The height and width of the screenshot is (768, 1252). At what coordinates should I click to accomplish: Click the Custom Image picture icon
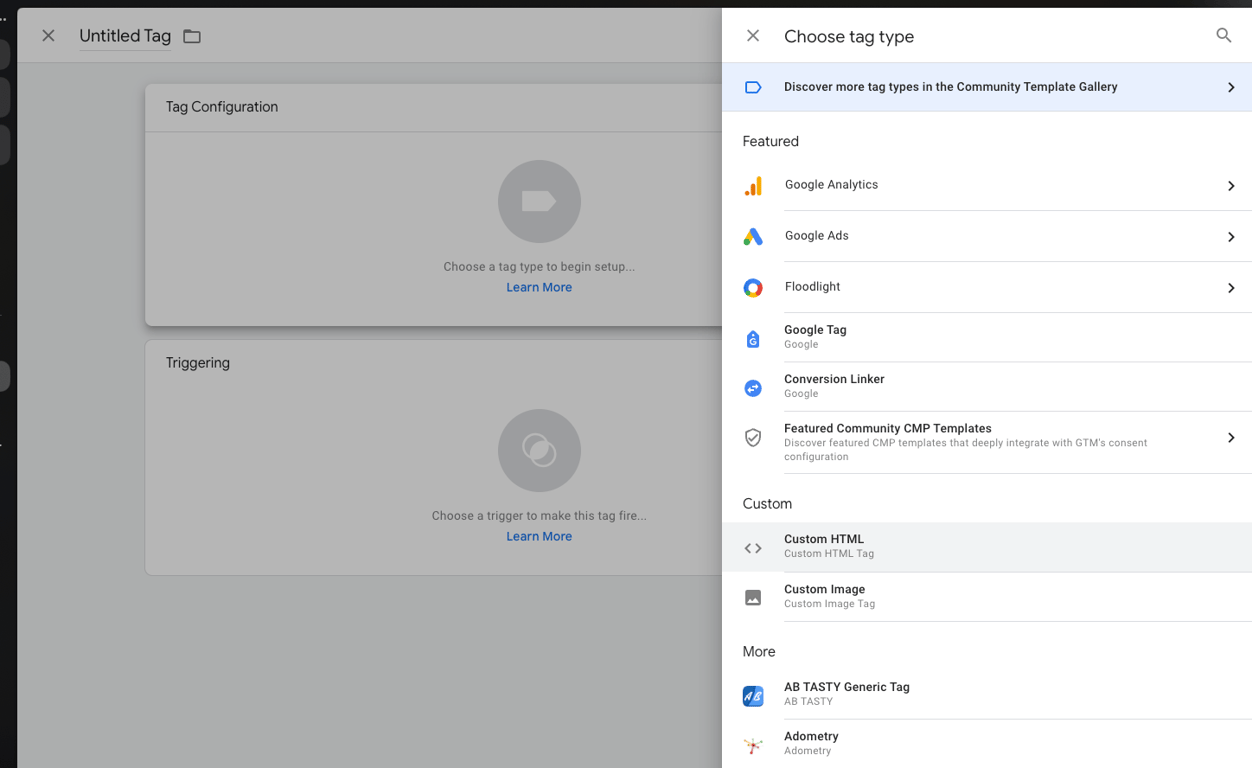[x=753, y=598]
